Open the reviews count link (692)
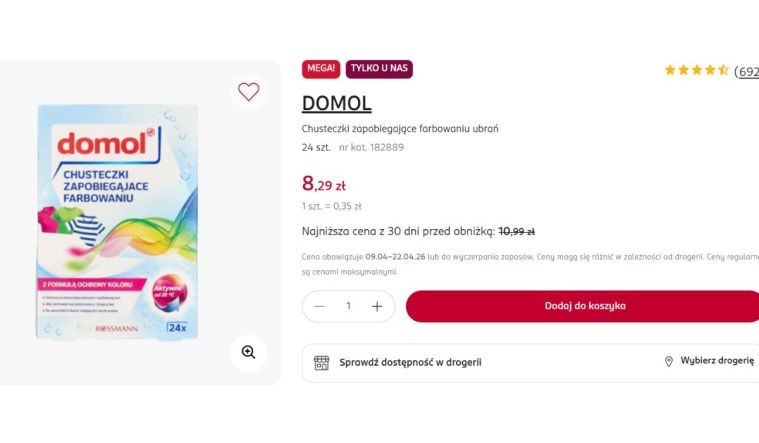 coord(746,72)
